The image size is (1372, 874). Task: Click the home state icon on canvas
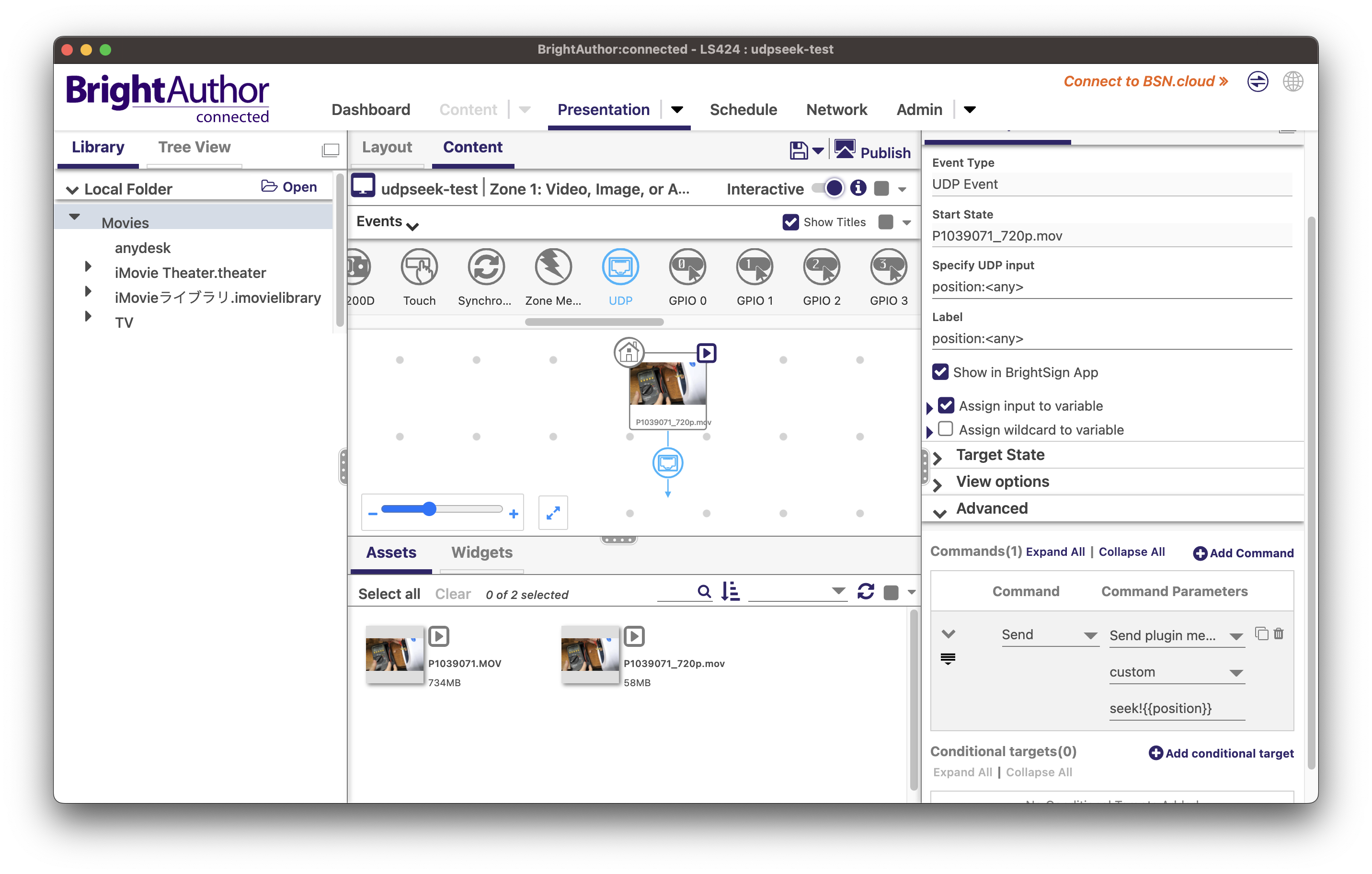coord(629,352)
